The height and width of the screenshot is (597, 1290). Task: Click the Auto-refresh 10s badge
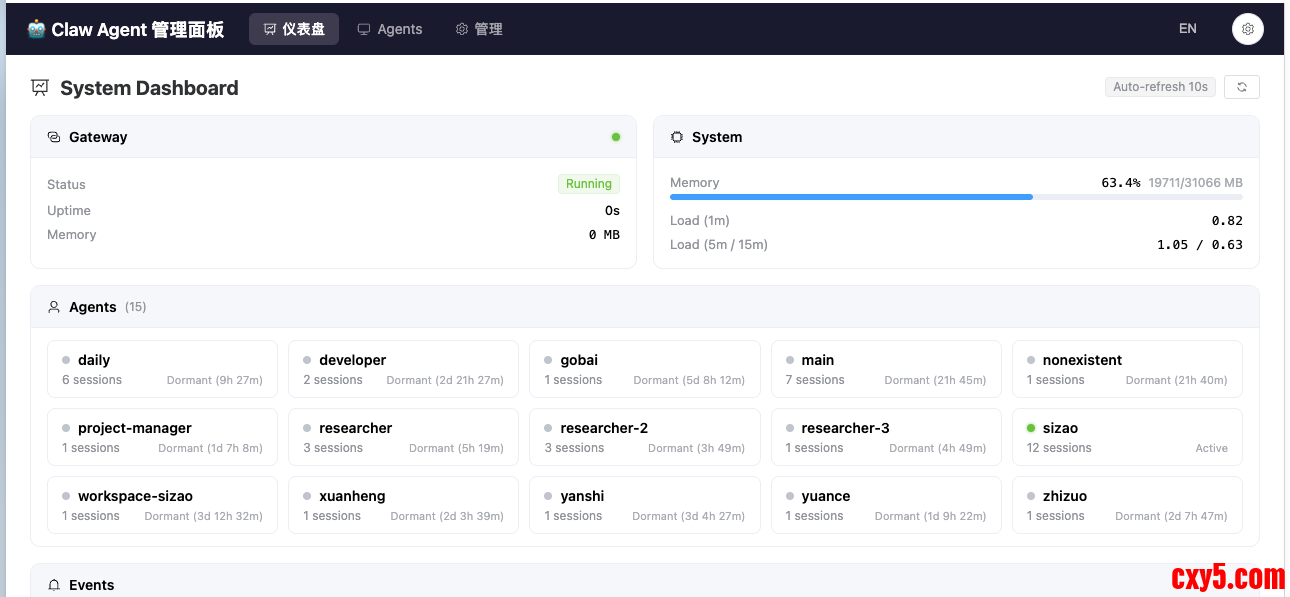point(1160,87)
